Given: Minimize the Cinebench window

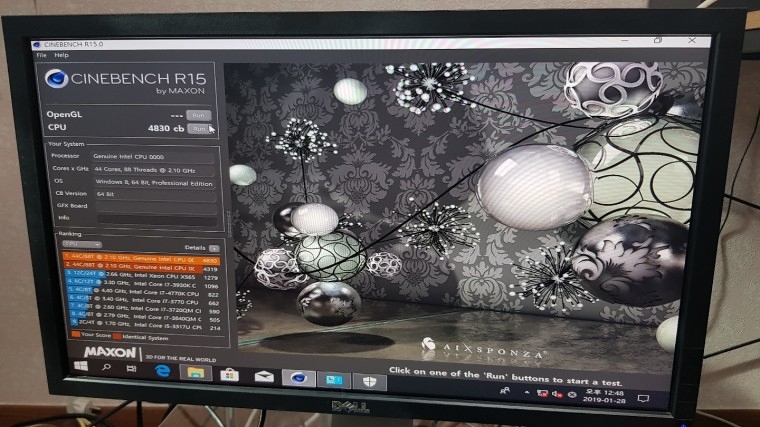Looking at the screenshot, I should click(x=625, y=40).
